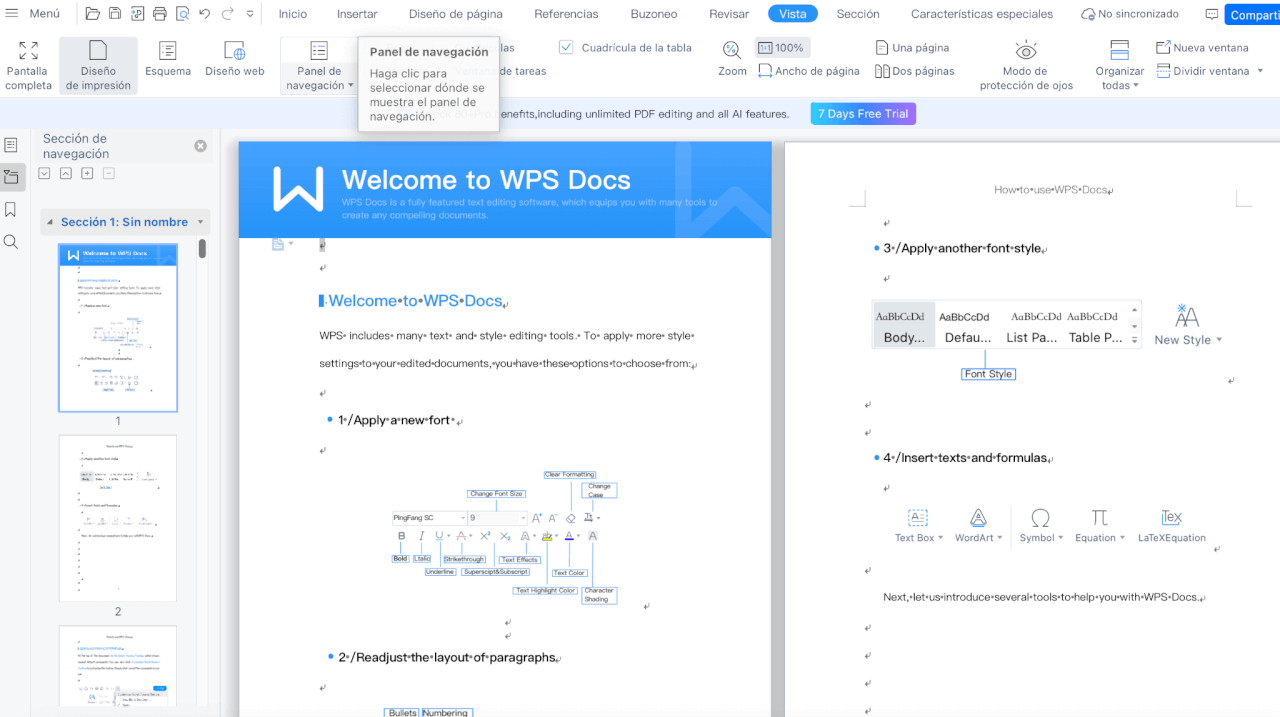The height and width of the screenshot is (717, 1280).
Task: Switch to the Insertar tab
Action: (357, 14)
